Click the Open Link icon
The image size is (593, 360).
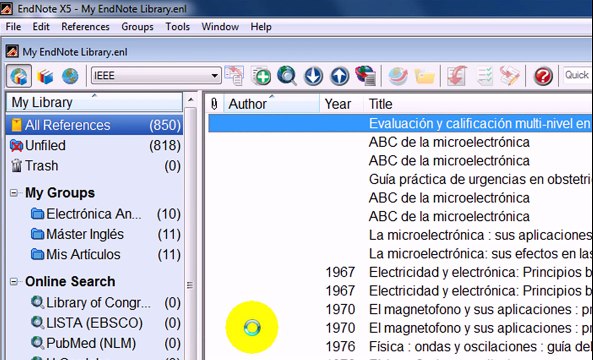[x=398, y=76]
